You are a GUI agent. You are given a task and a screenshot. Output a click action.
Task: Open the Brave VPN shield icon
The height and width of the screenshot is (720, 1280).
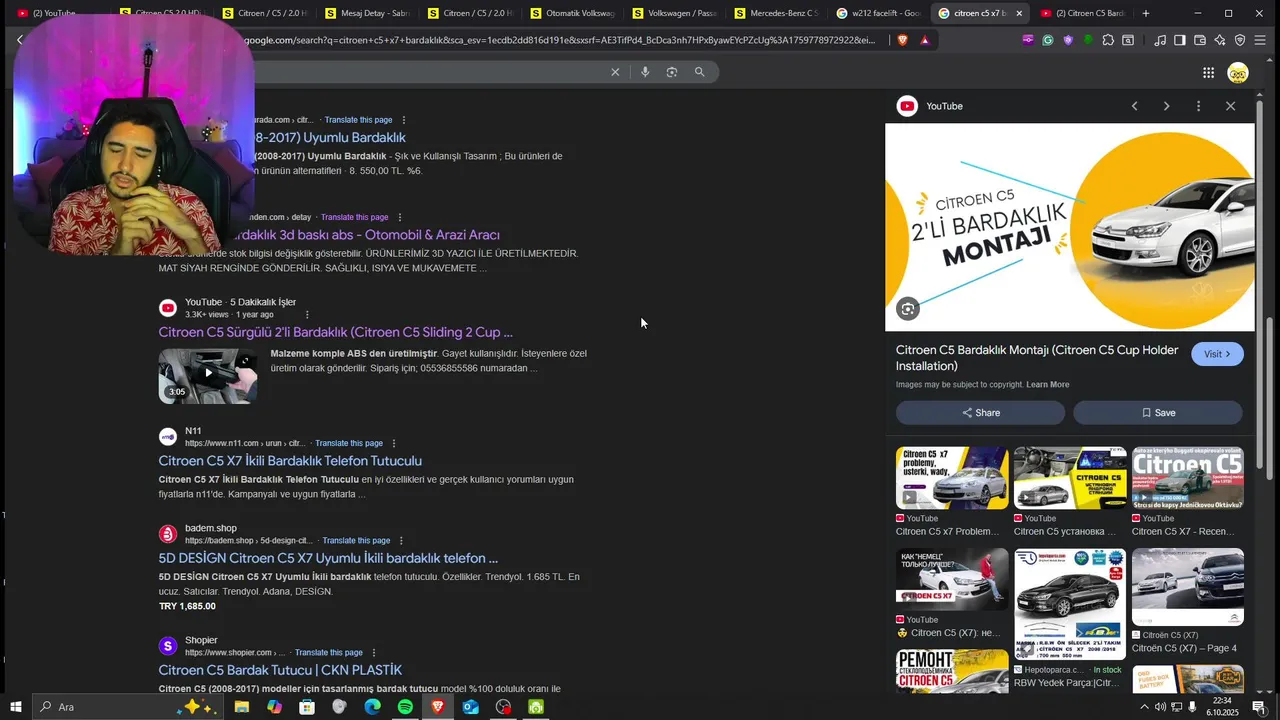click(x=1240, y=40)
